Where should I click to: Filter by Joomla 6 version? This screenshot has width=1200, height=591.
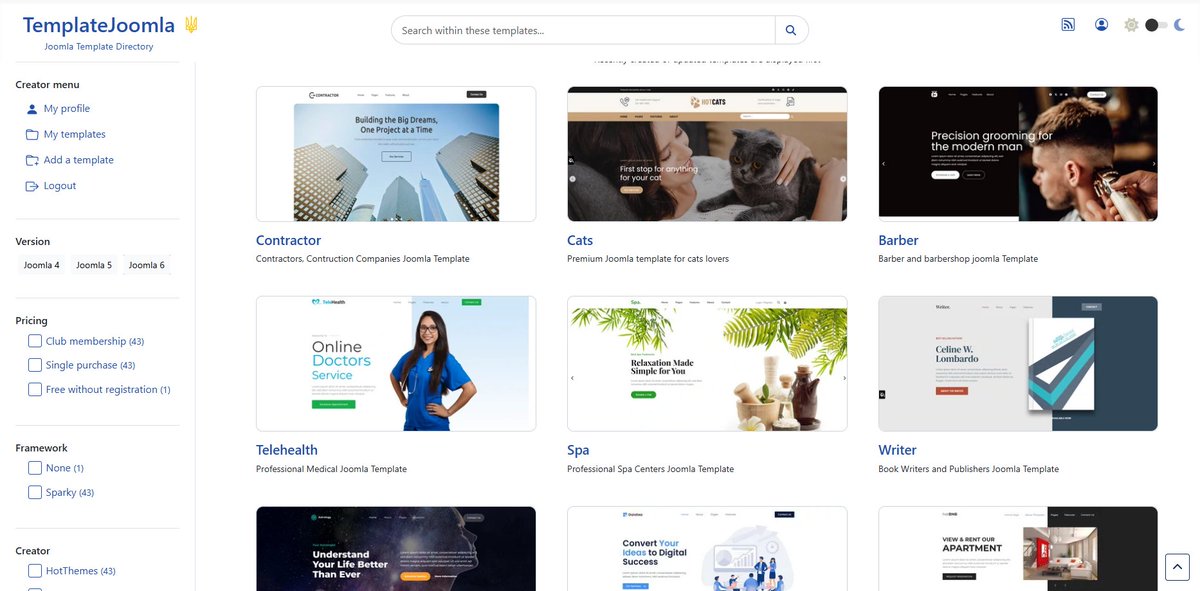click(146, 265)
